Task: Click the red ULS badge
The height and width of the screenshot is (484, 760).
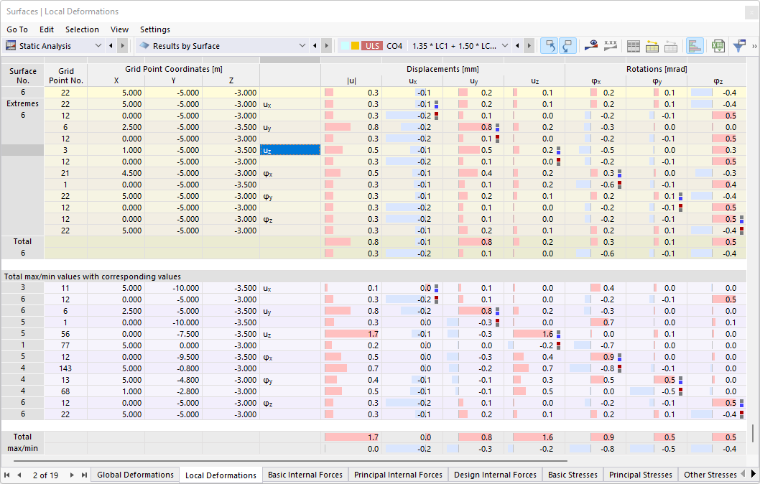Action: [x=372, y=46]
